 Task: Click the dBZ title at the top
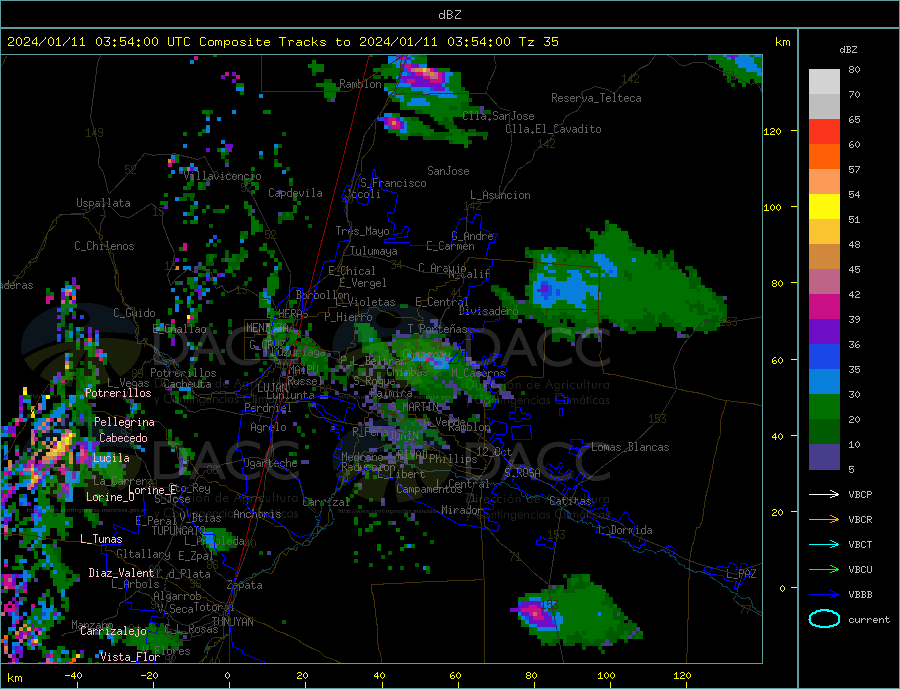coord(449,15)
